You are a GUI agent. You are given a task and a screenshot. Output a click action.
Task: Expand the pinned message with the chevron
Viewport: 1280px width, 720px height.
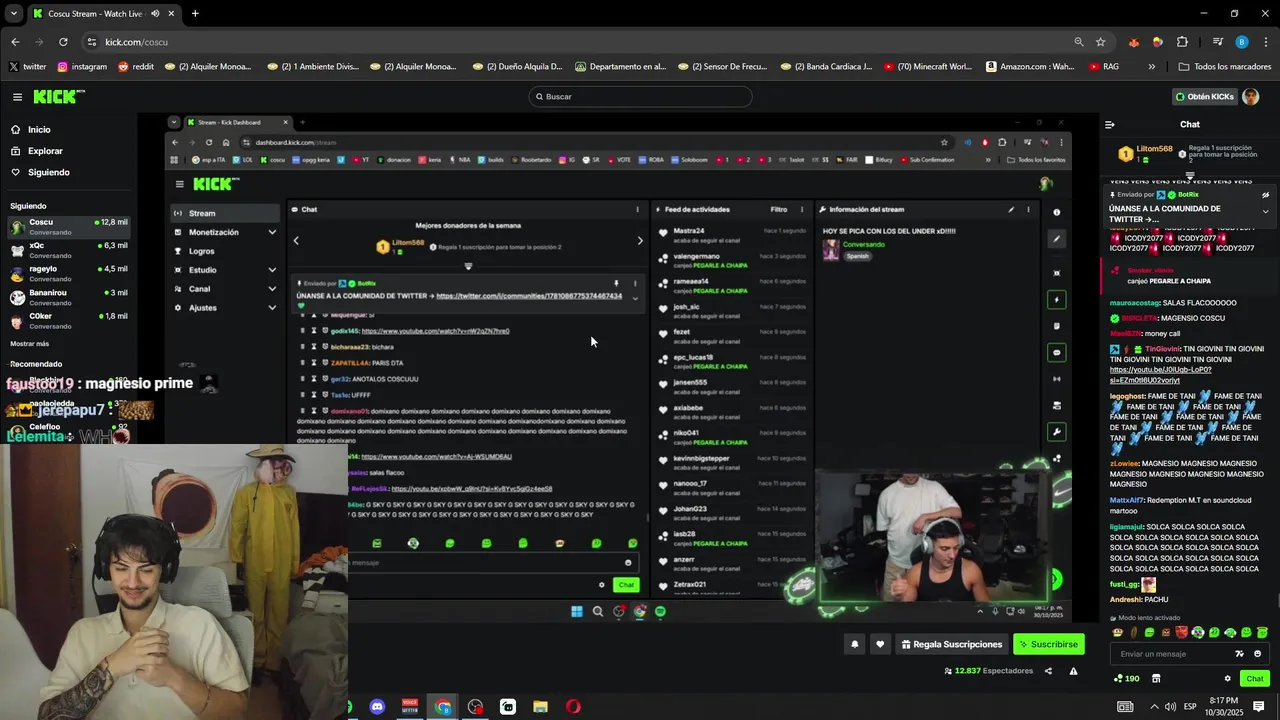(x=1265, y=212)
